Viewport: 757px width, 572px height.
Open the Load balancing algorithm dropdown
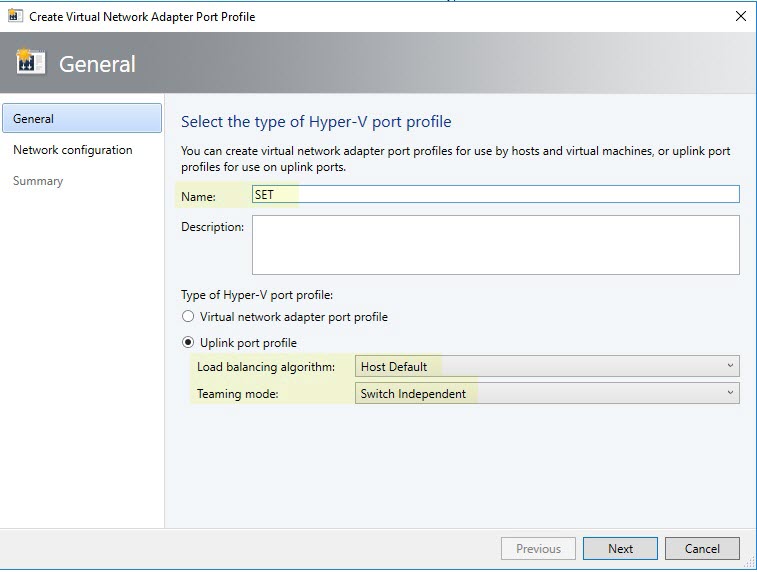[547, 366]
